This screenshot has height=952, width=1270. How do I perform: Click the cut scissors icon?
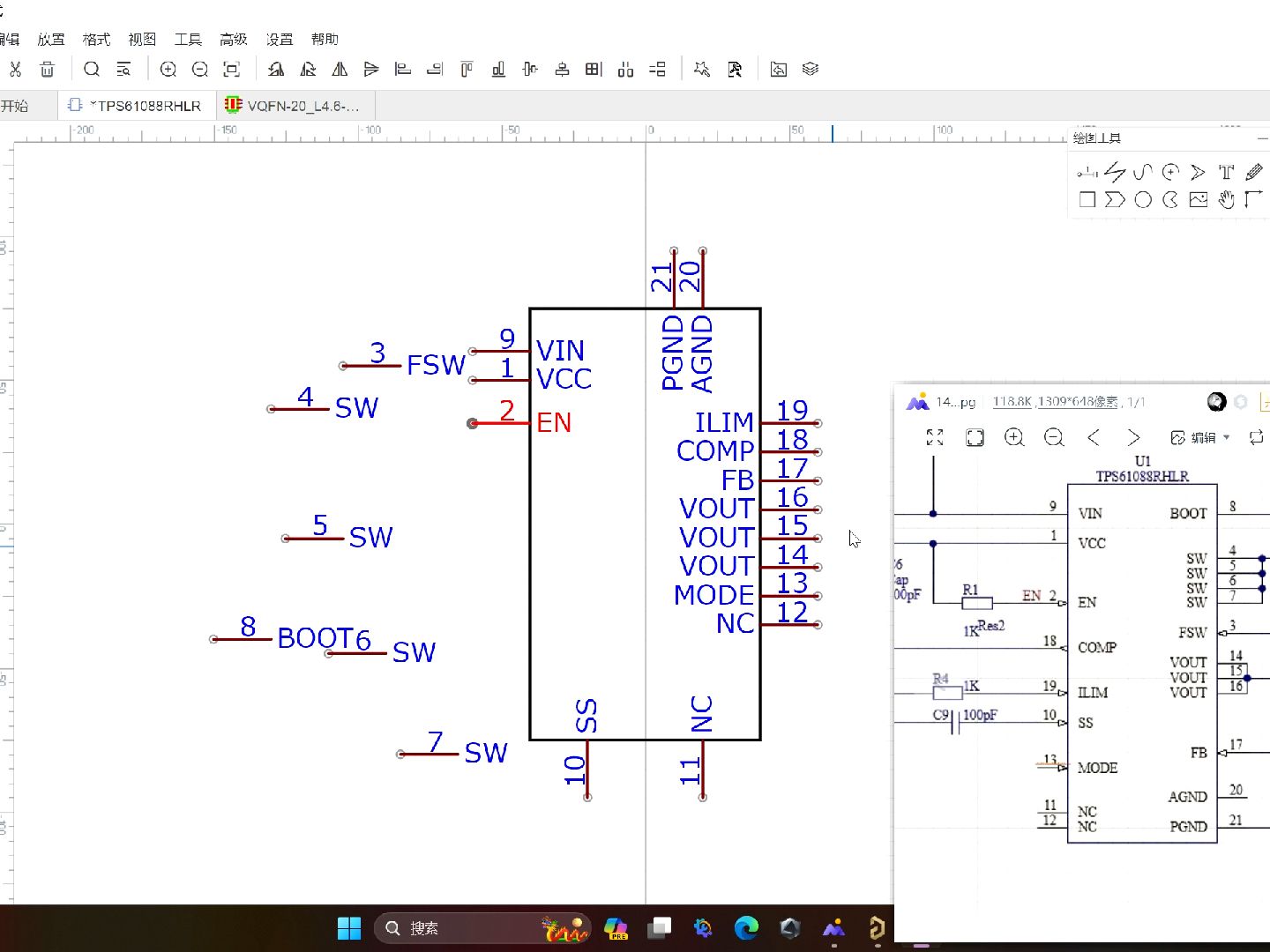tap(14, 69)
